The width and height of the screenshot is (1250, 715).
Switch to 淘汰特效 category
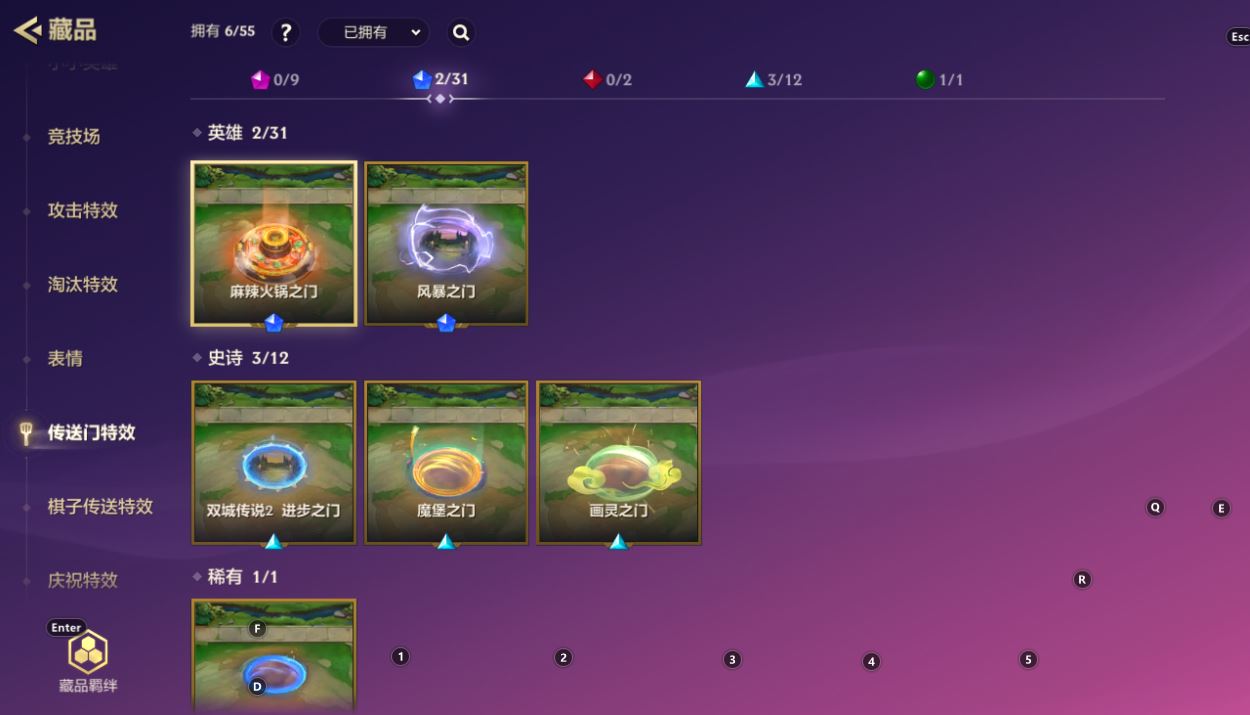(83, 284)
